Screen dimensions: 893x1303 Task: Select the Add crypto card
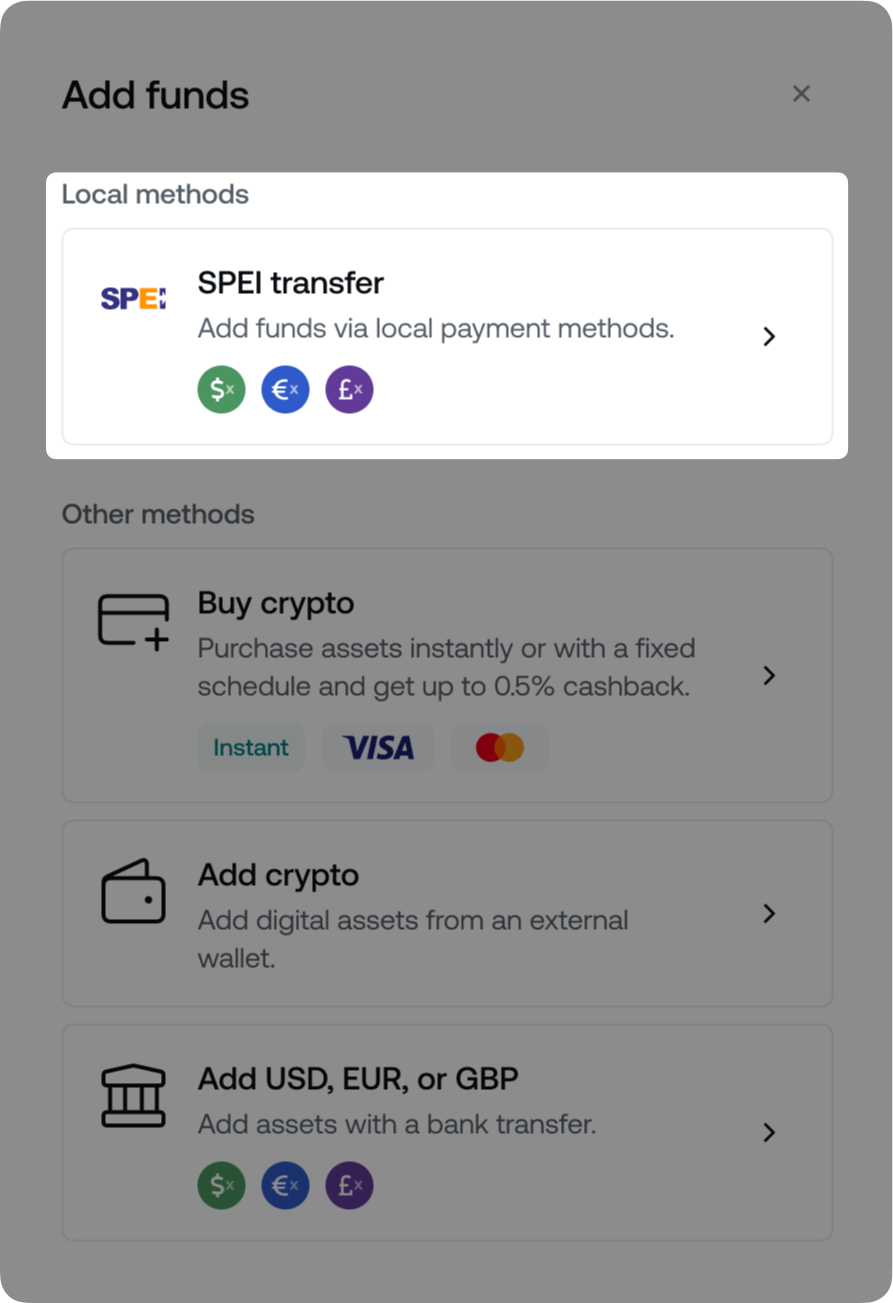(447, 913)
